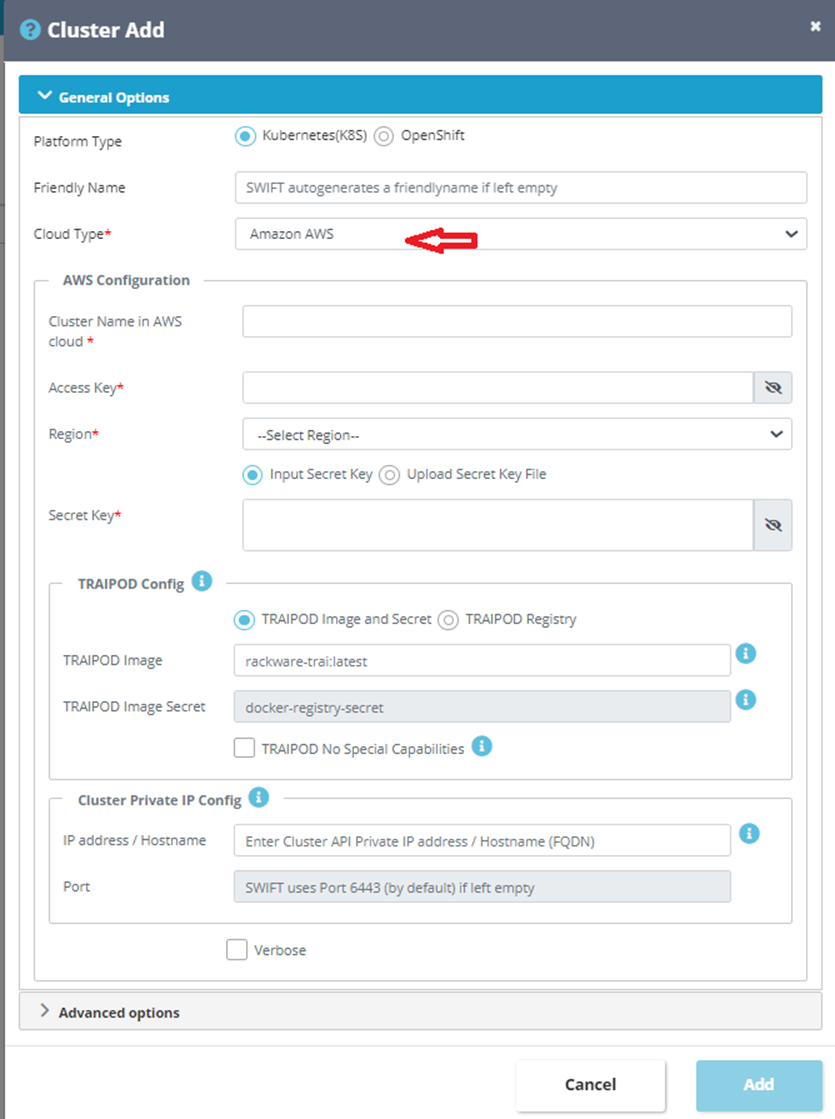This screenshot has width=835, height=1119.
Task: Choose Input Secret Key option
Action: tap(253, 475)
